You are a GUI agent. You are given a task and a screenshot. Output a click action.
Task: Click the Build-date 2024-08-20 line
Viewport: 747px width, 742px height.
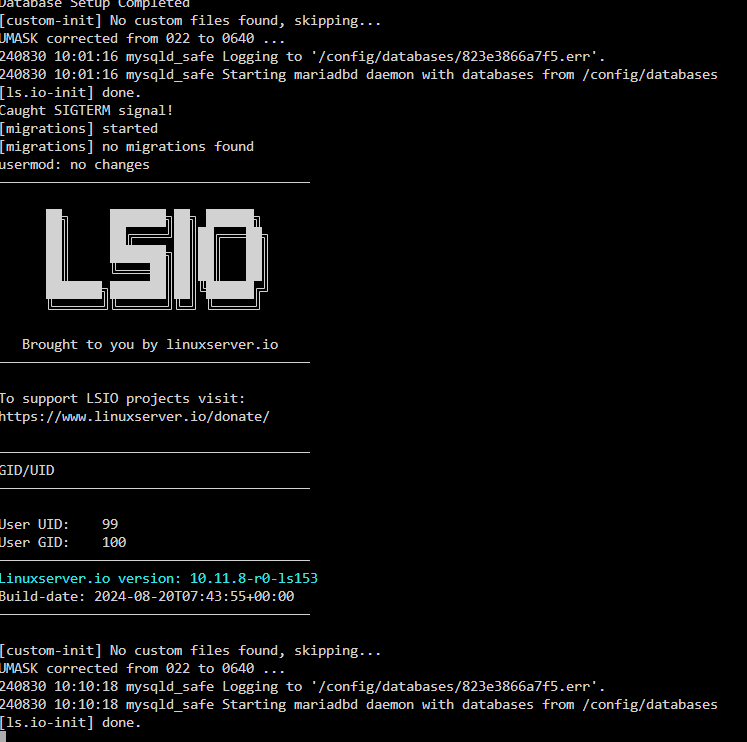click(x=147, y=596)
